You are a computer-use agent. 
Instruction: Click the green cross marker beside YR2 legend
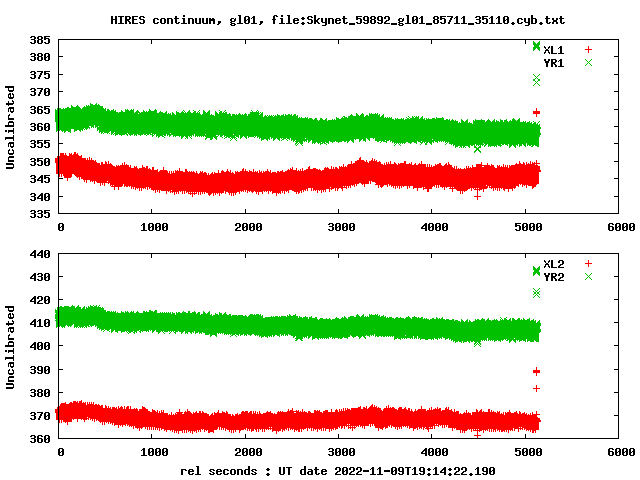click(x=588, y=277)
